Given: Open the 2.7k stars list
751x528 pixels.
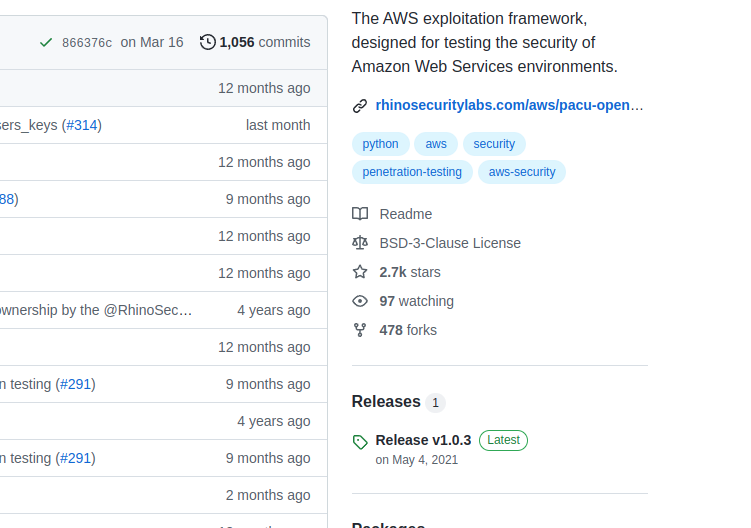Looking at the screenshot, I should click(x=410, y=272).
